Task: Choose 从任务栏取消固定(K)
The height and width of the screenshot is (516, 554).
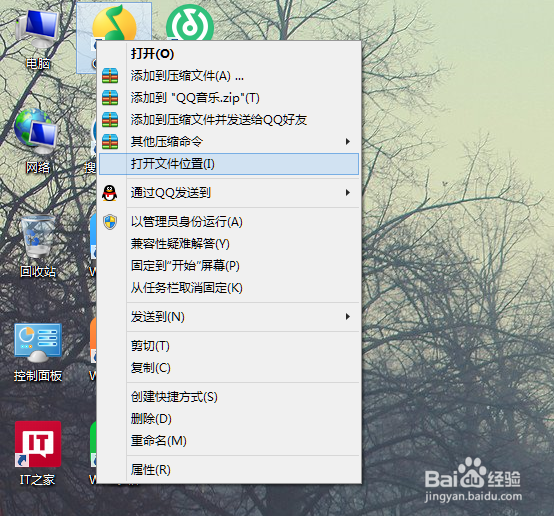Action: pos(229,288)
